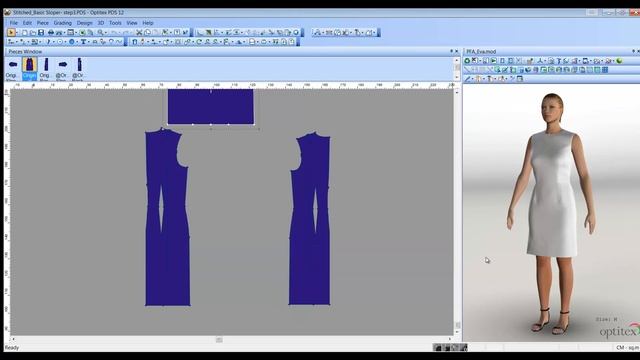Open the View menu

pos(131,23)
